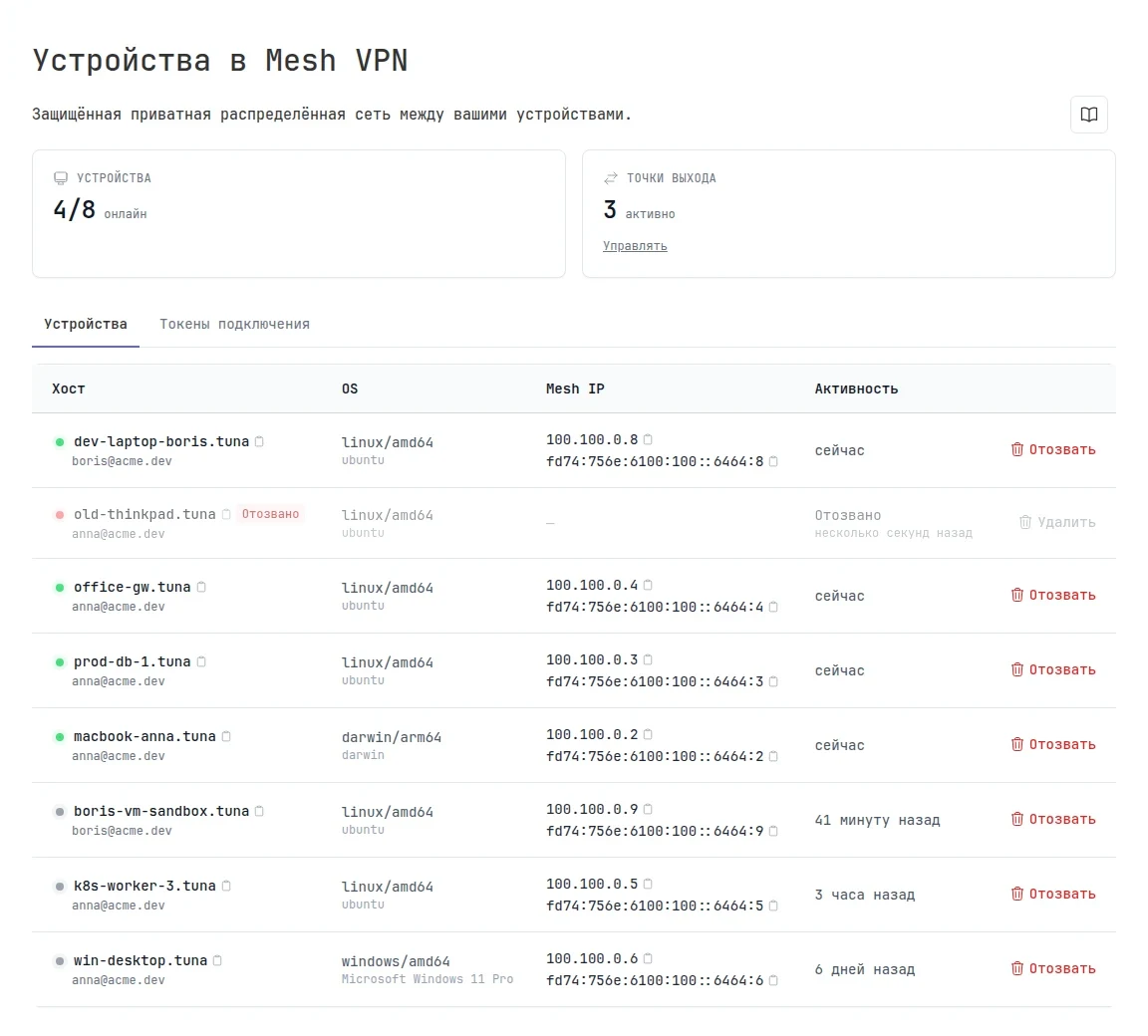Copy IPv6 address ending 6464:3
The width and height of the screenshot is (1148, 1036).
tap(773, 681)
